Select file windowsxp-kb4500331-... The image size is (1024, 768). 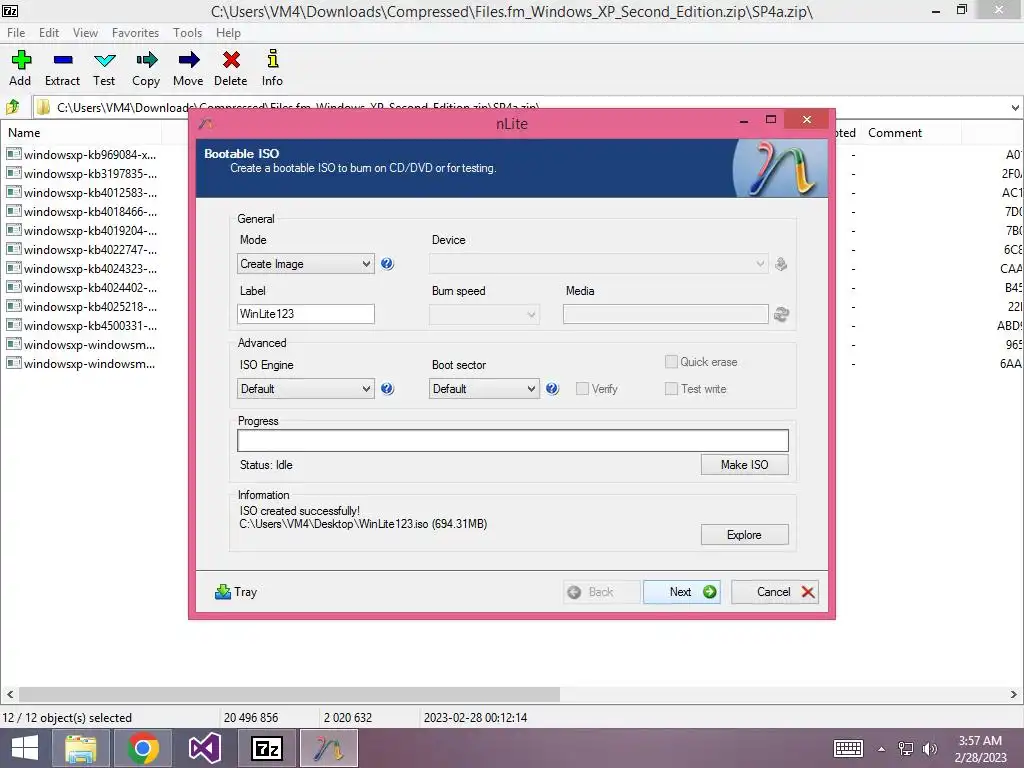pos(82,325)
